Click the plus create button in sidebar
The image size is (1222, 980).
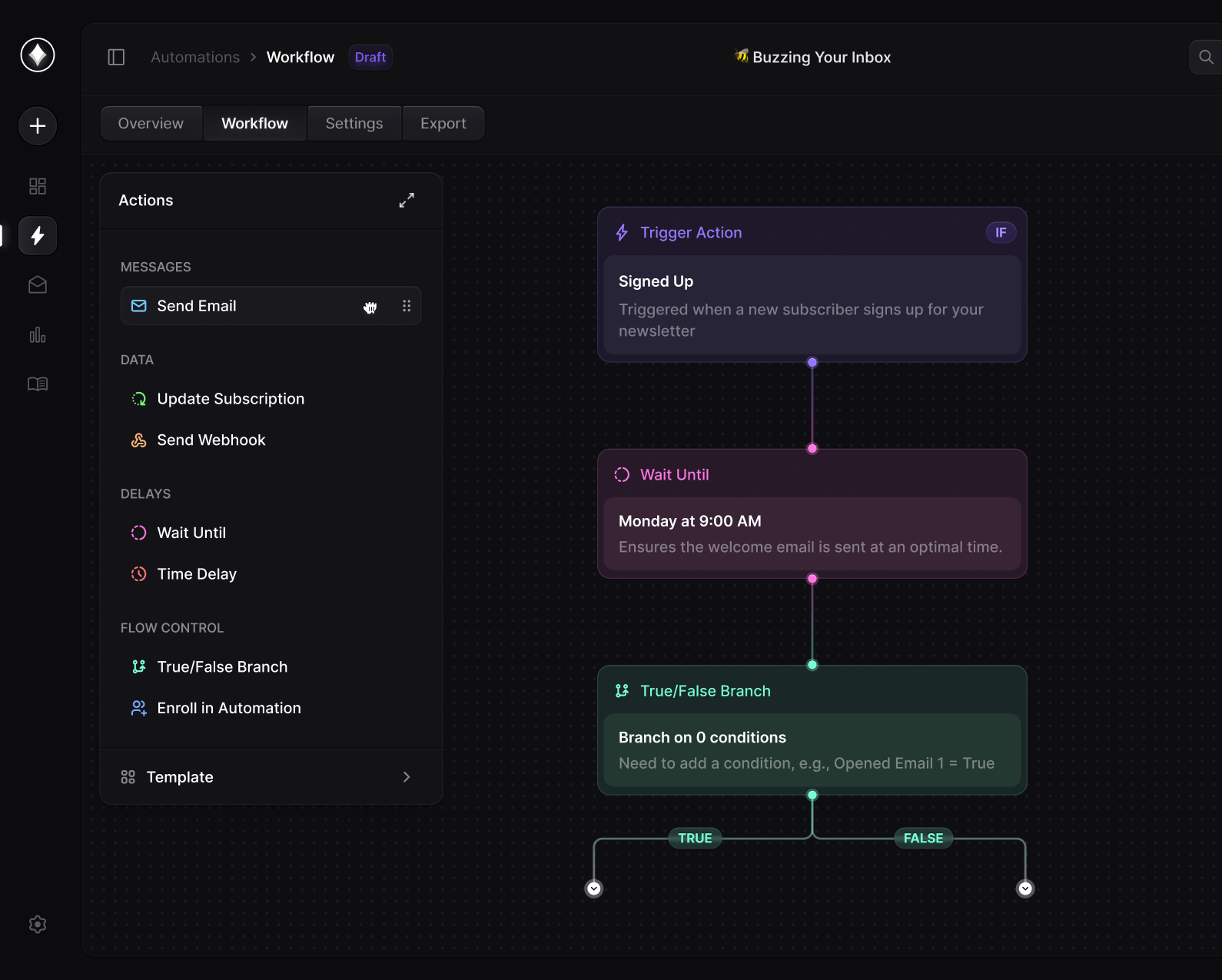pos(38,126)
